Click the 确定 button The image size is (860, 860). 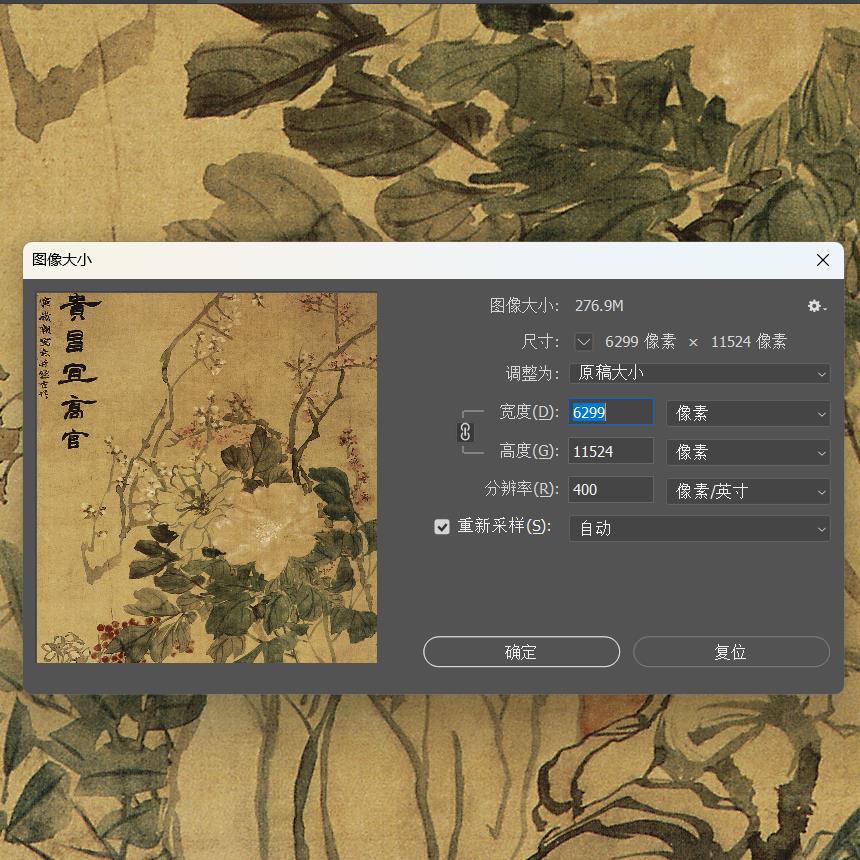(x=522, y=652)
